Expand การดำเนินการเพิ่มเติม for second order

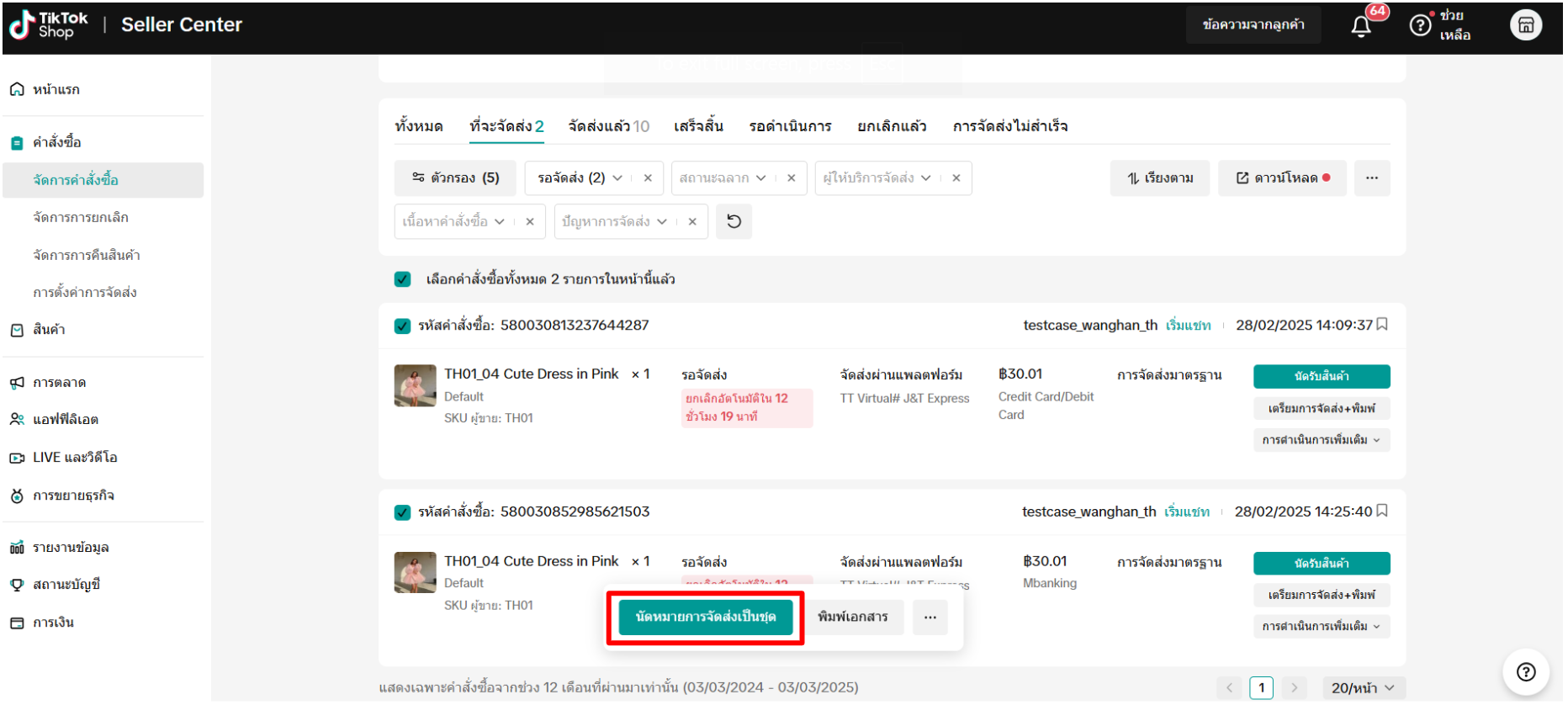[1322, 627]
